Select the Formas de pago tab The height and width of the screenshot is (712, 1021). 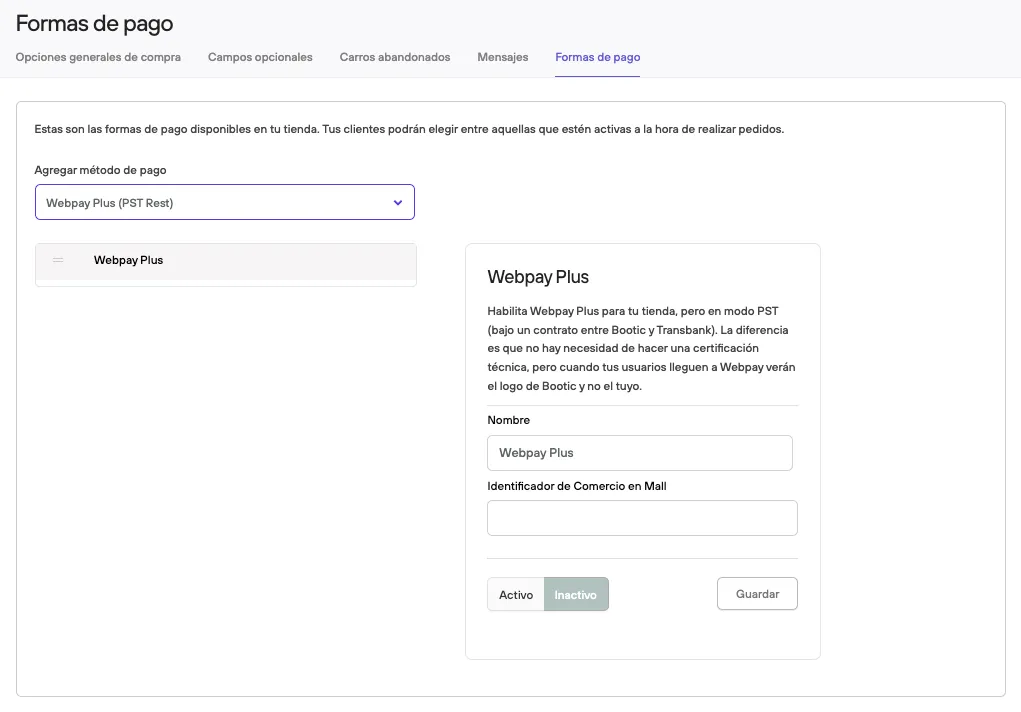click(x=598, y=57)
